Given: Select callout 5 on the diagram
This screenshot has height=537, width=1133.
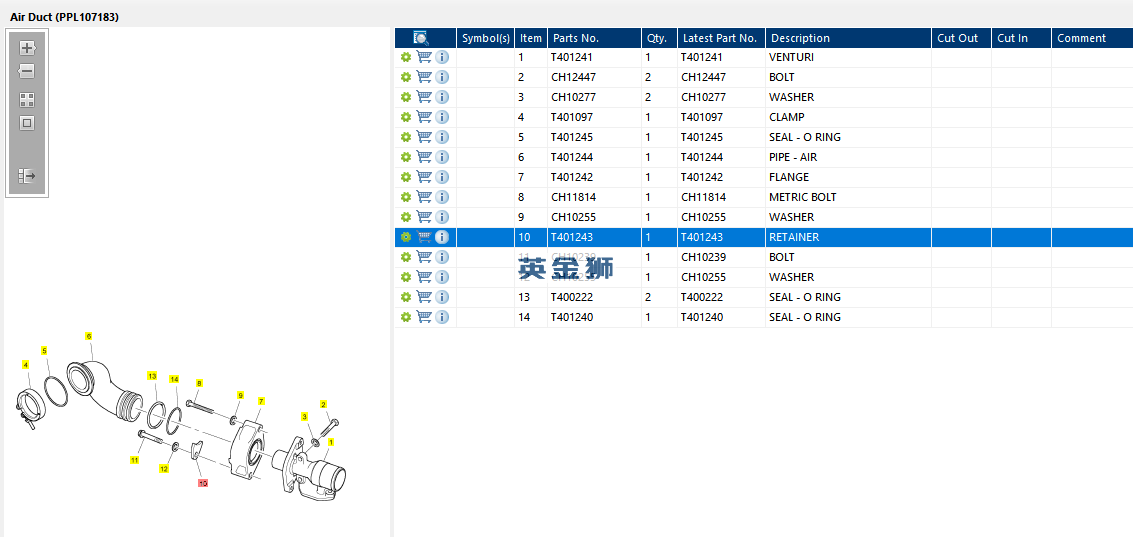Looking at the screenshot, I should [44, 351].
